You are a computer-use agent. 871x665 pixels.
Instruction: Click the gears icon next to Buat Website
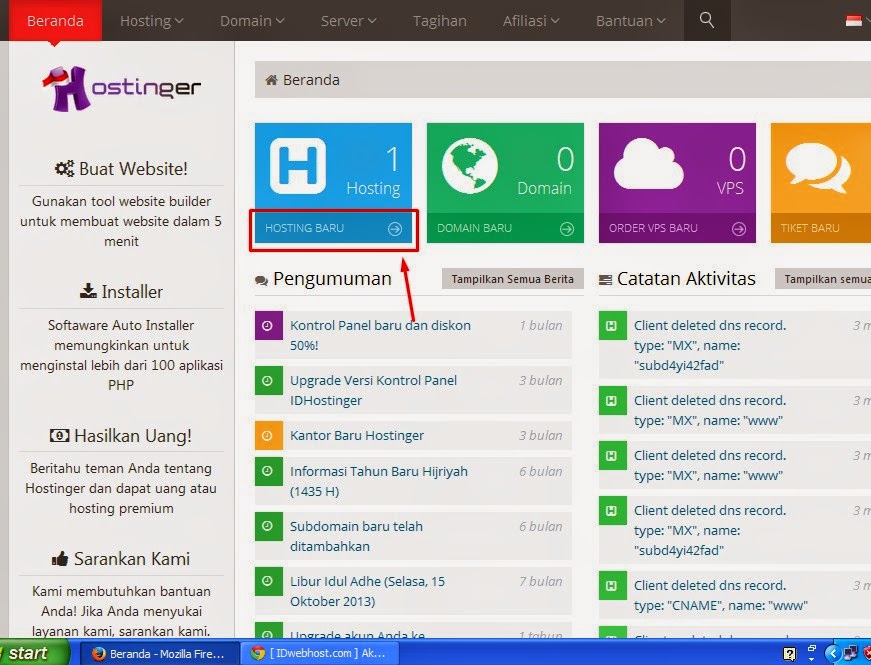tap(64, 168)
